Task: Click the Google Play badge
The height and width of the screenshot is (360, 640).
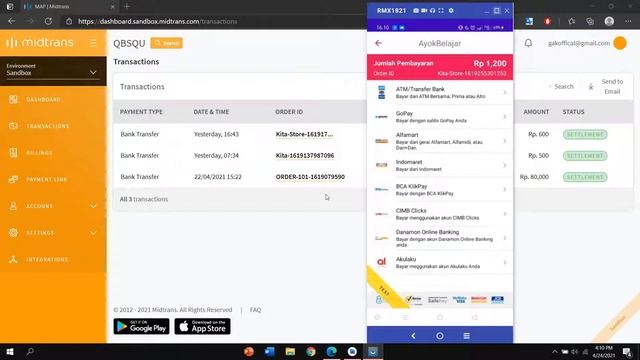Action: coord(141,326)
